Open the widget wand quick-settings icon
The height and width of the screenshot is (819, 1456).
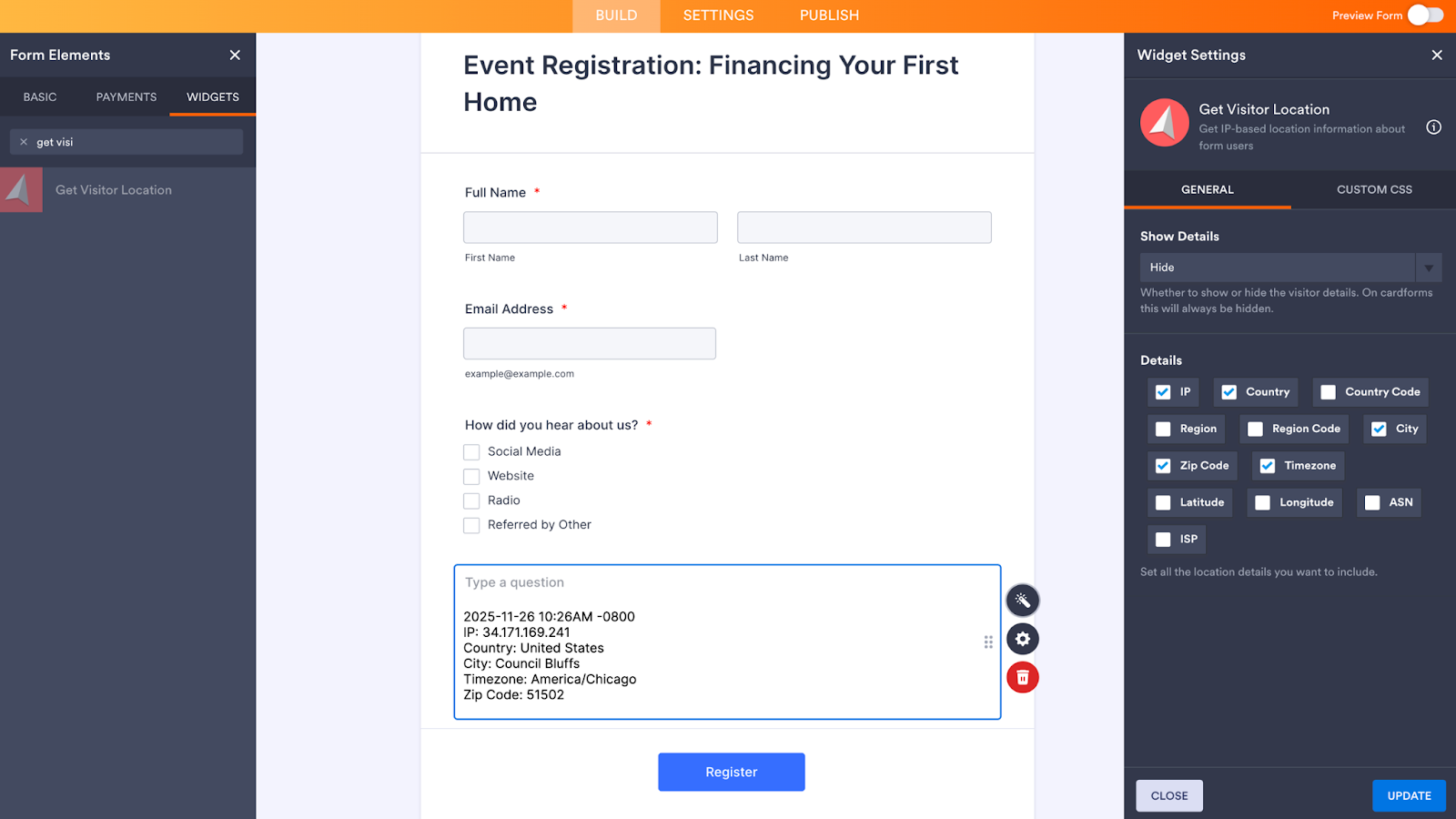[1022, 600]
